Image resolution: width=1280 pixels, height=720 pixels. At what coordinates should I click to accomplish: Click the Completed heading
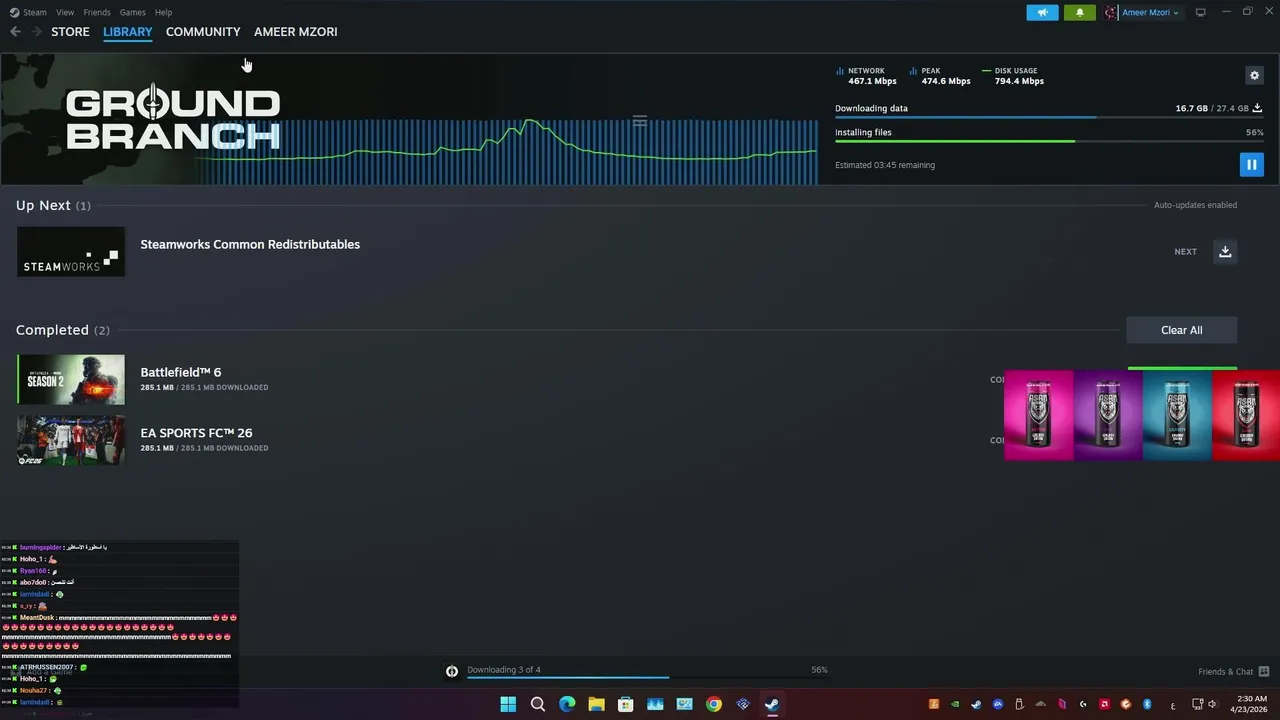point(63,330)
